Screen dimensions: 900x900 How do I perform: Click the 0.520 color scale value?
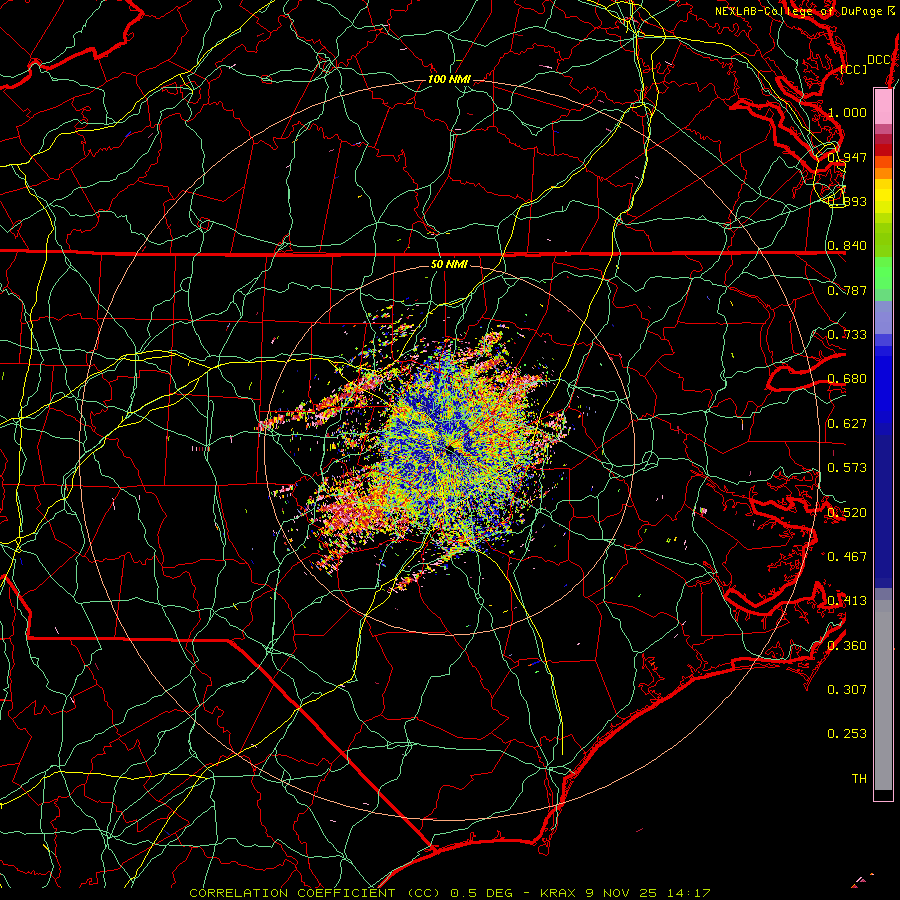tap(847, 513)
